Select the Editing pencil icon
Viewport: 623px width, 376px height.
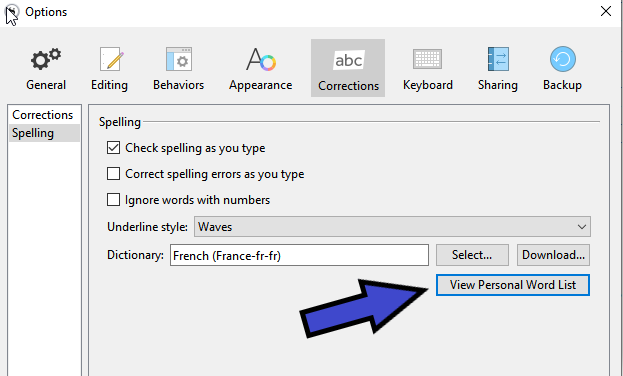[111, 60]
